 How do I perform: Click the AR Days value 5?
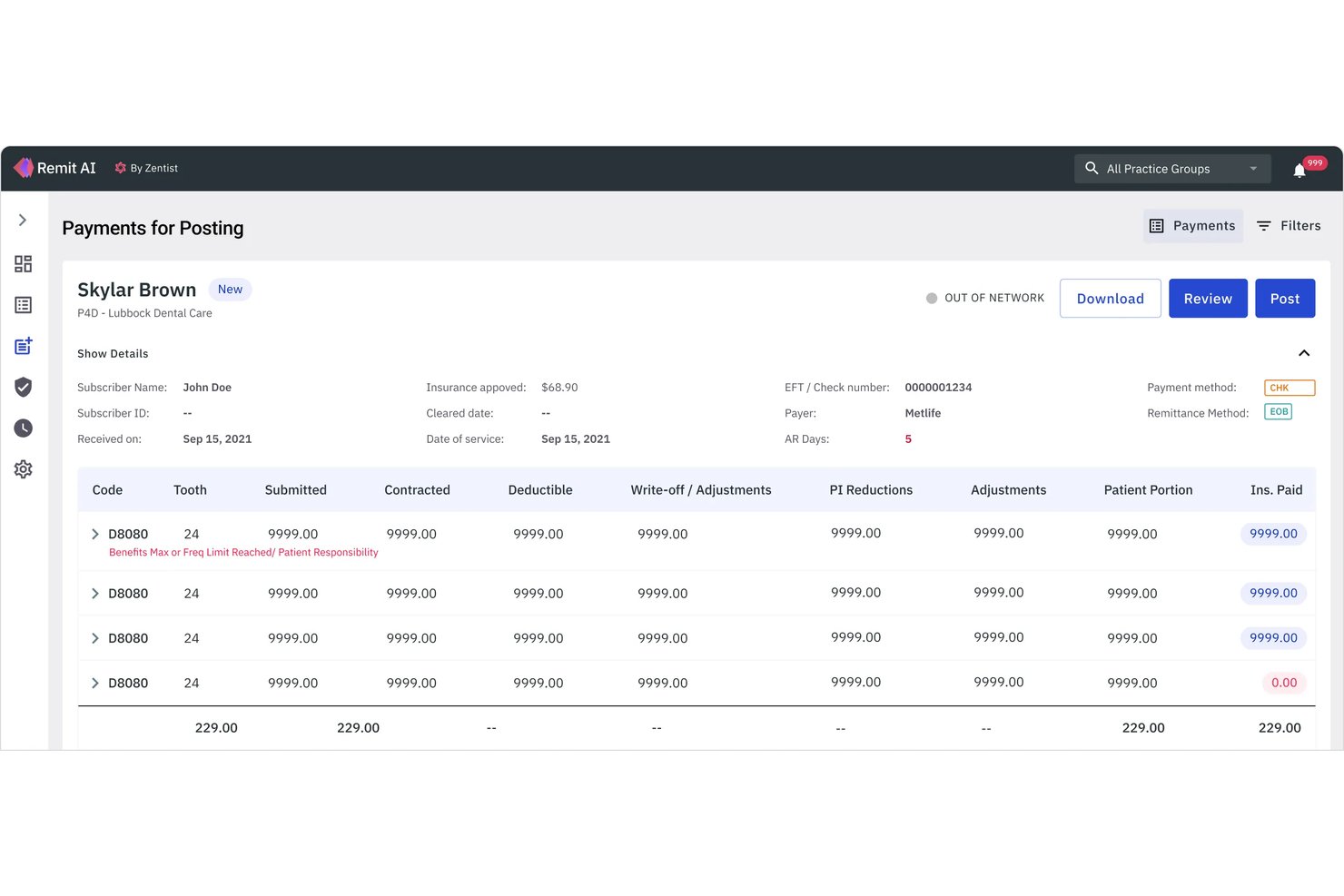click(908, 439)
